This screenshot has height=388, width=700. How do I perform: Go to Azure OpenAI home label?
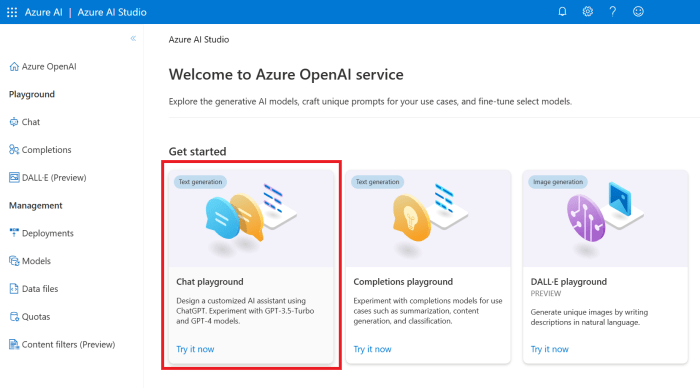tap(49, 67)
